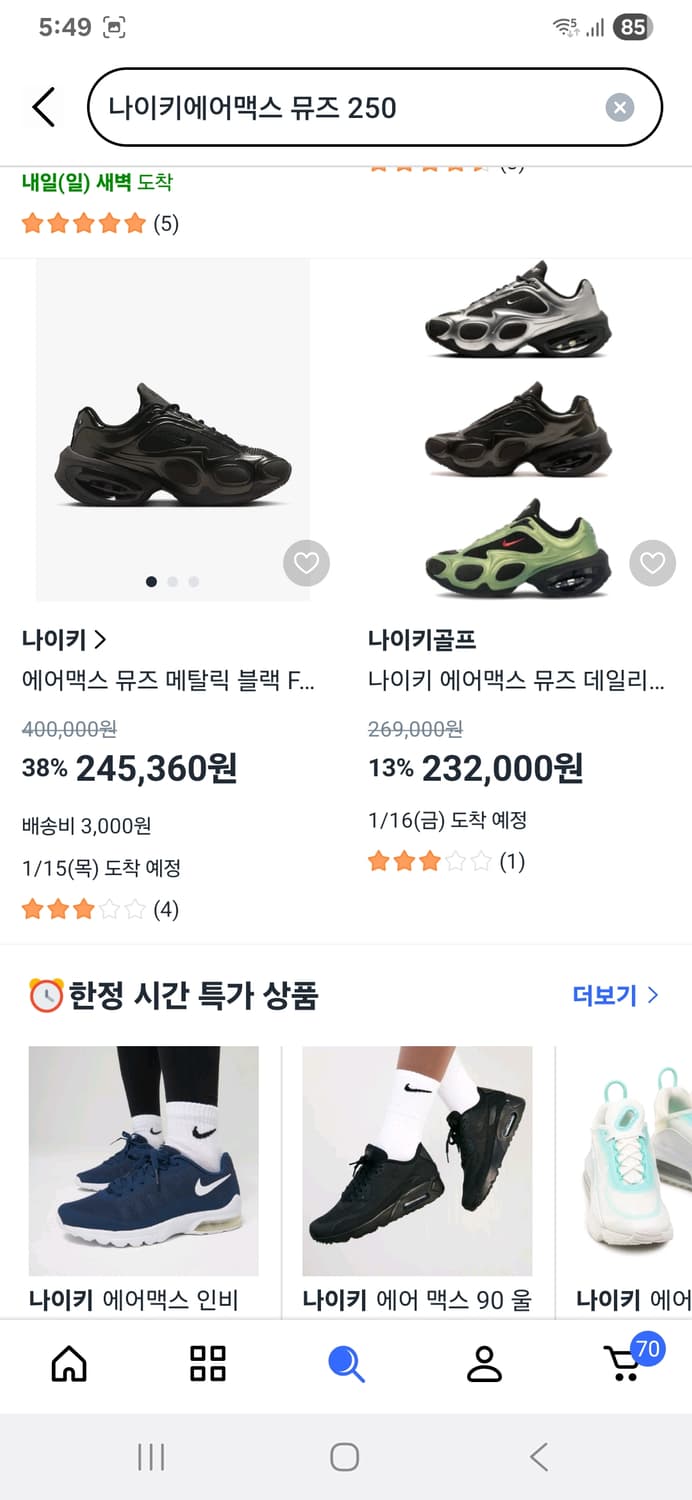Add the black 에어맥스 뮤즈 to wishlist
Image resolution: width=692 pixels, height=1500 pixels.
click(x=306, y=563)
